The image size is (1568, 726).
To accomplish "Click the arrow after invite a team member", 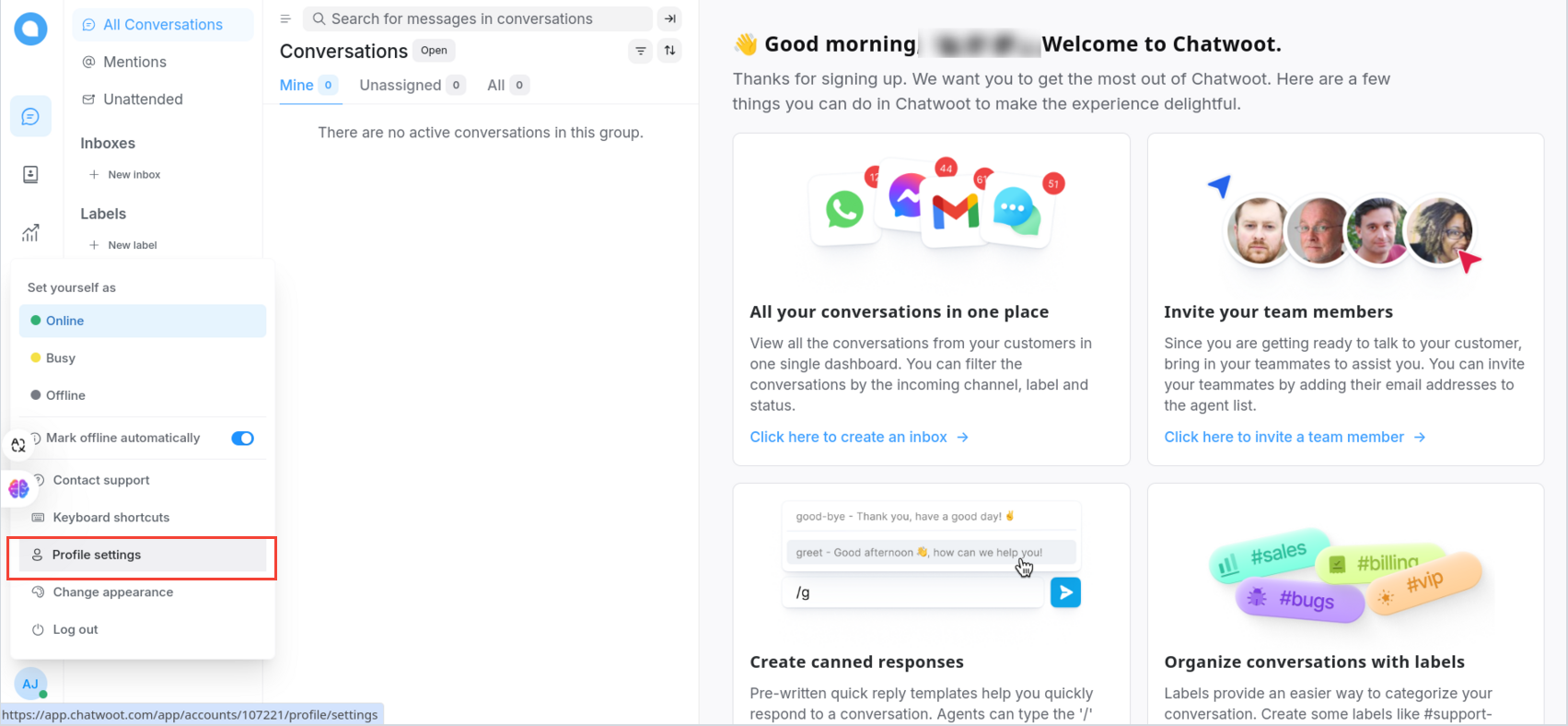I will 1420,438.
